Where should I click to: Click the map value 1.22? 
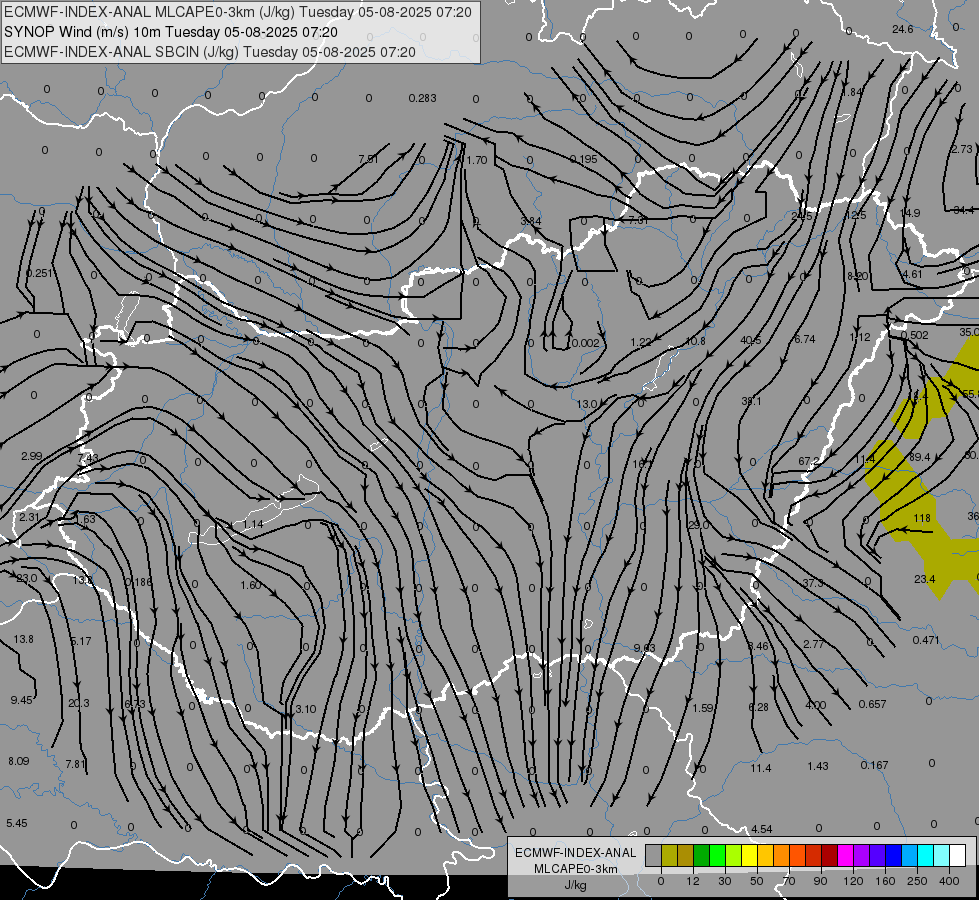pyautogui.click(x=641, y=342)
